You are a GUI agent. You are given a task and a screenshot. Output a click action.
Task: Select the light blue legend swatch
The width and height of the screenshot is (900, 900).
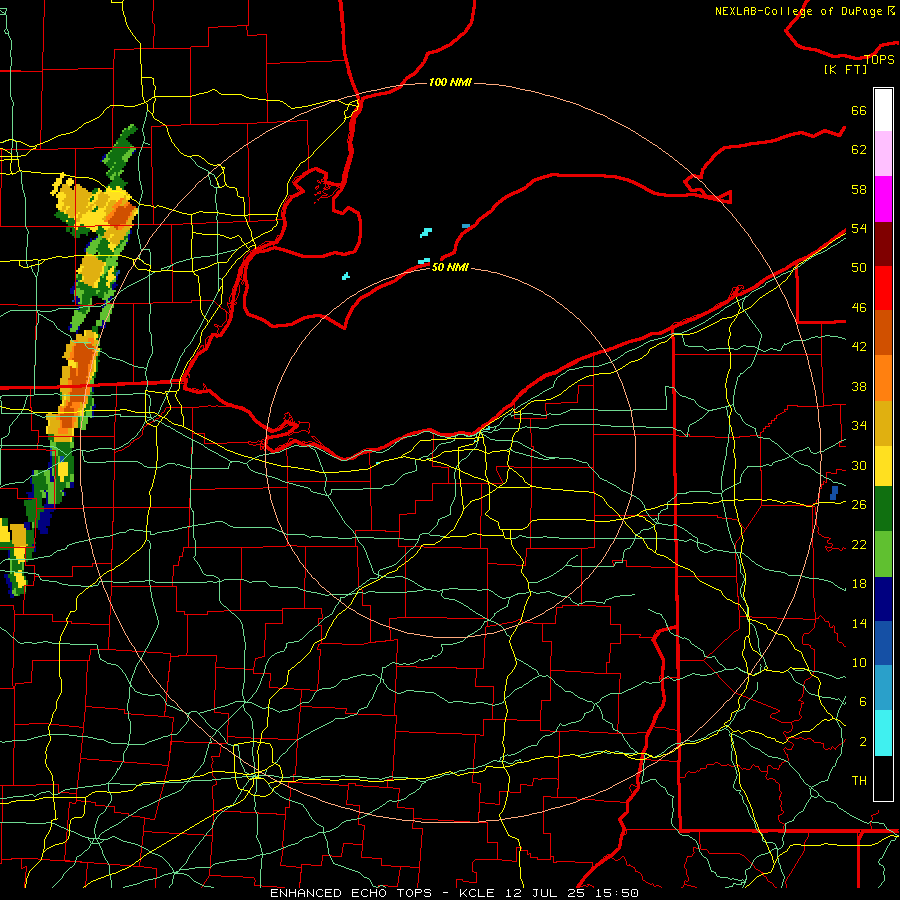point(883,687)
